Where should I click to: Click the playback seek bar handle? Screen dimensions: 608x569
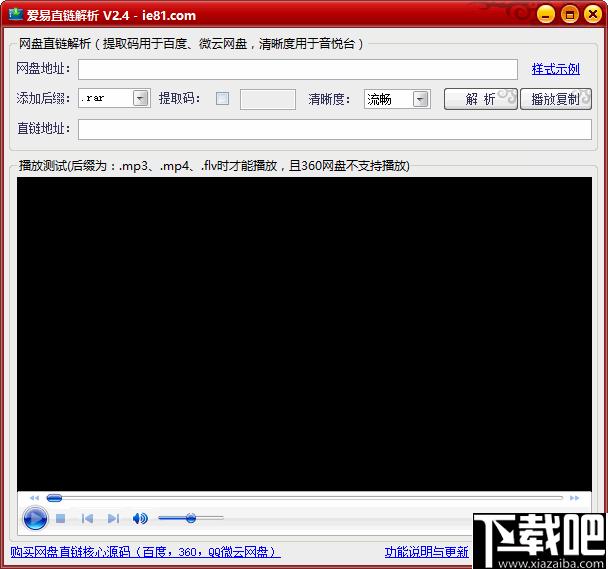tap(54, 498)
